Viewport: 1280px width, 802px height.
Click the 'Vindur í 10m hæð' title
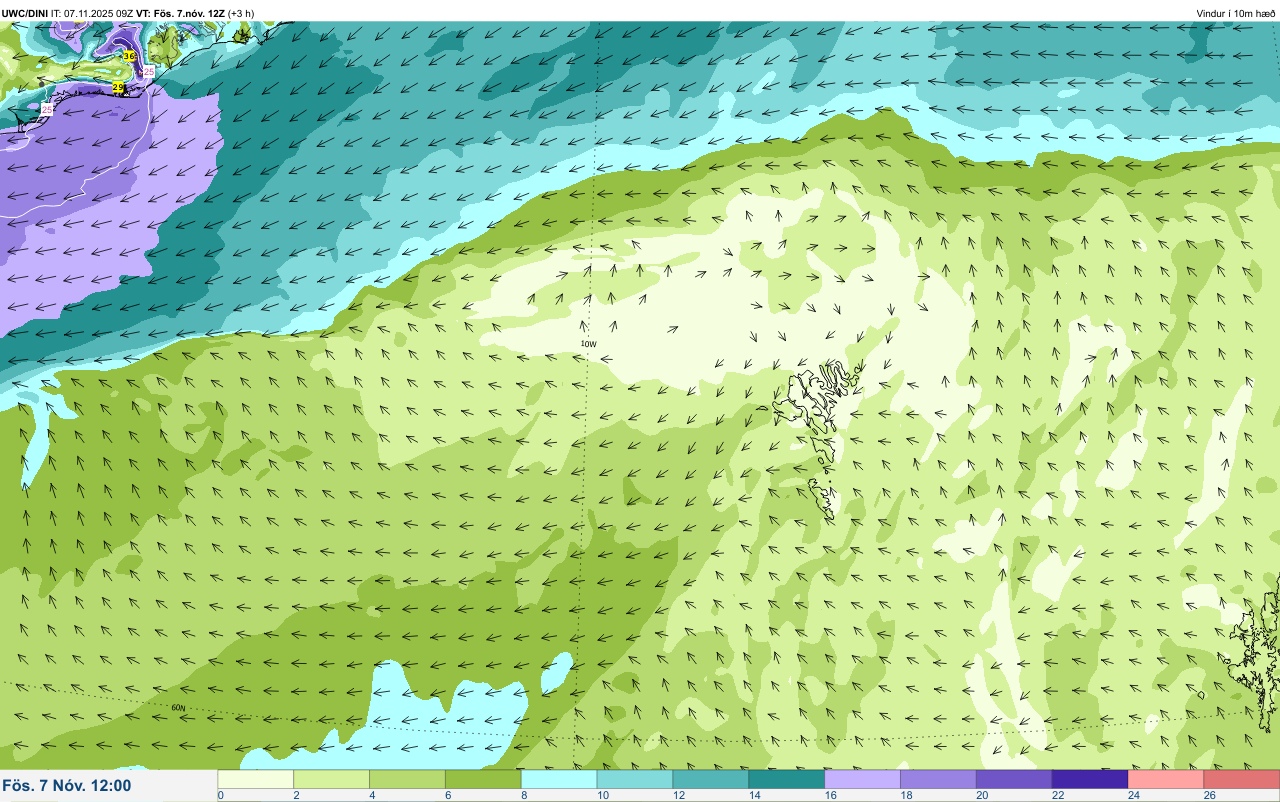[x=1235, y=13]
